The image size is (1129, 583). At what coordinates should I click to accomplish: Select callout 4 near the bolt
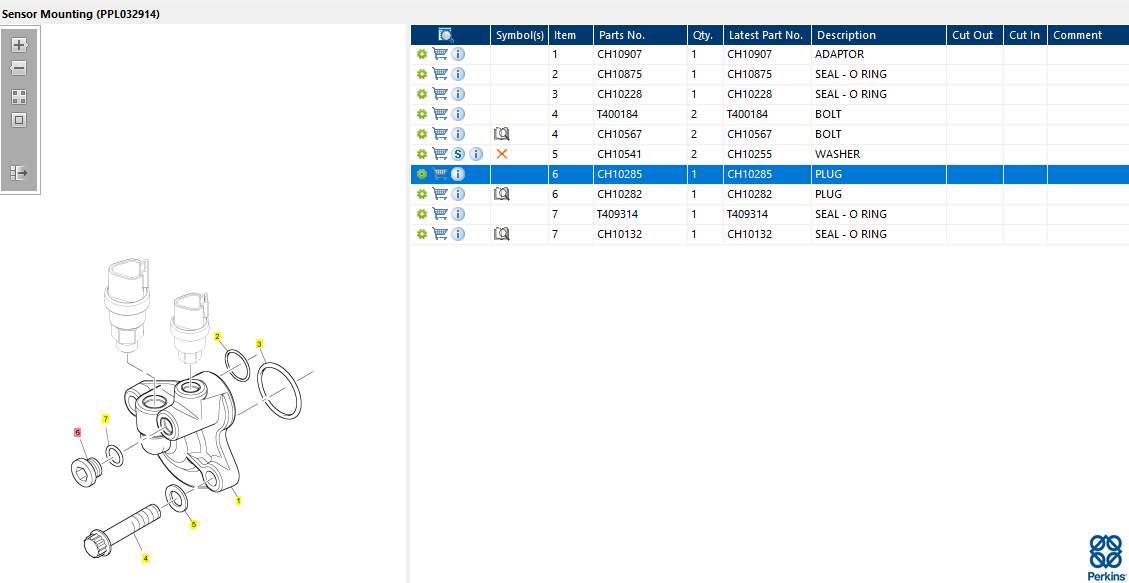[x=145, y=558]
